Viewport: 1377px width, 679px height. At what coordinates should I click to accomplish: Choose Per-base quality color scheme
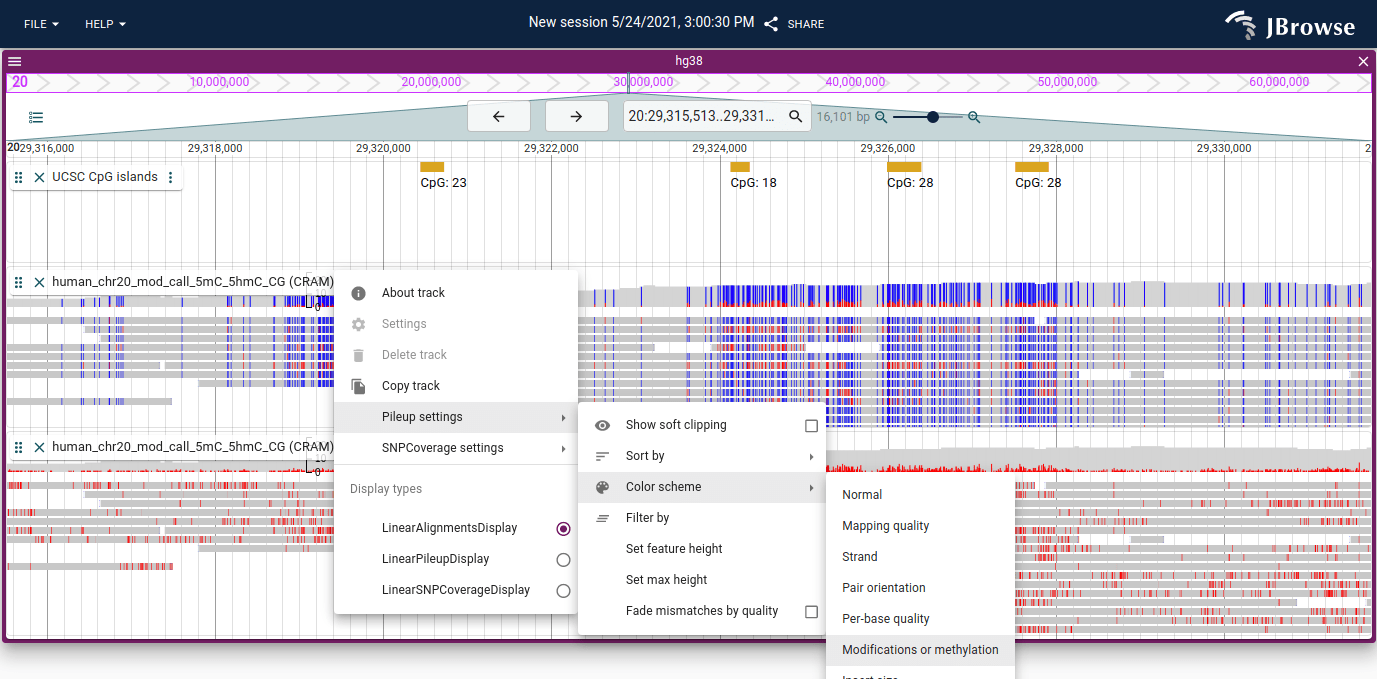(920, 619)
